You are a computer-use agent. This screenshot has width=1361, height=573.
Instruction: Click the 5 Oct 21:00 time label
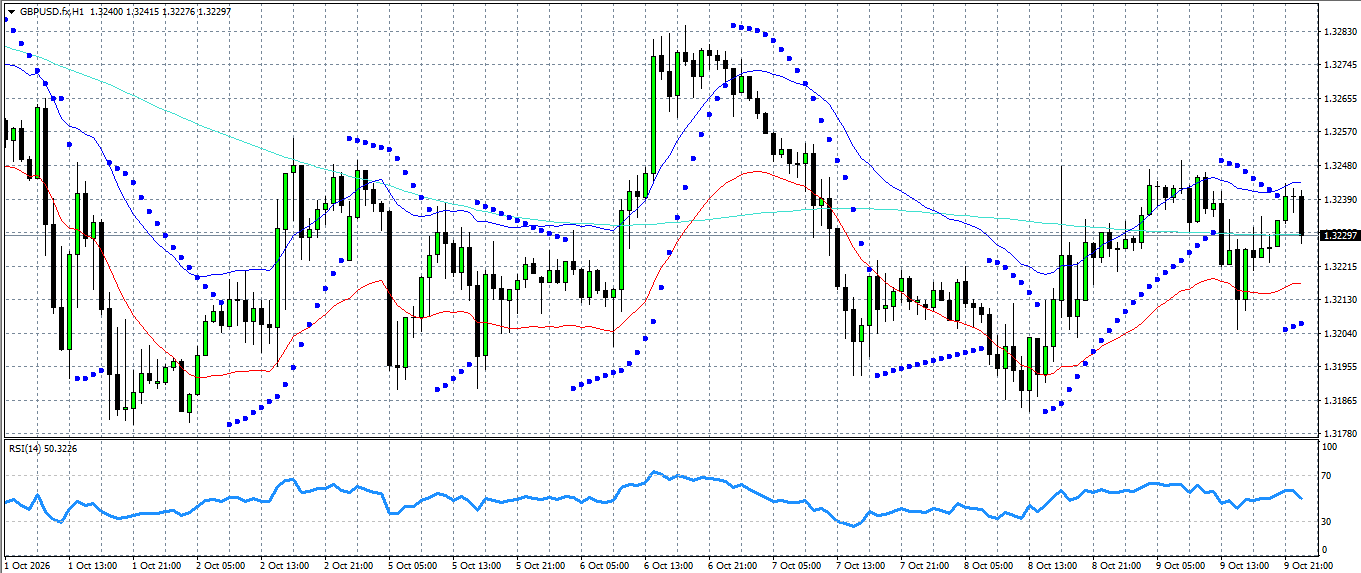[540, 565]
